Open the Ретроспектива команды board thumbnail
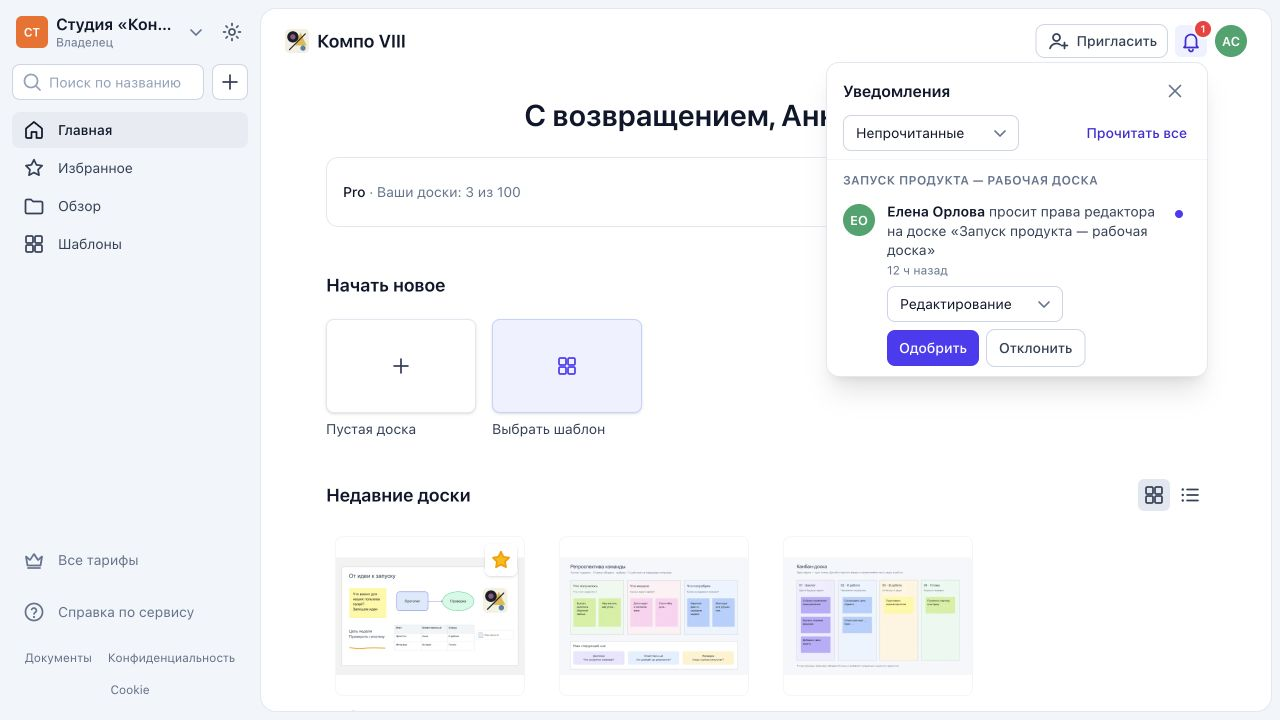 coord(654,615)
